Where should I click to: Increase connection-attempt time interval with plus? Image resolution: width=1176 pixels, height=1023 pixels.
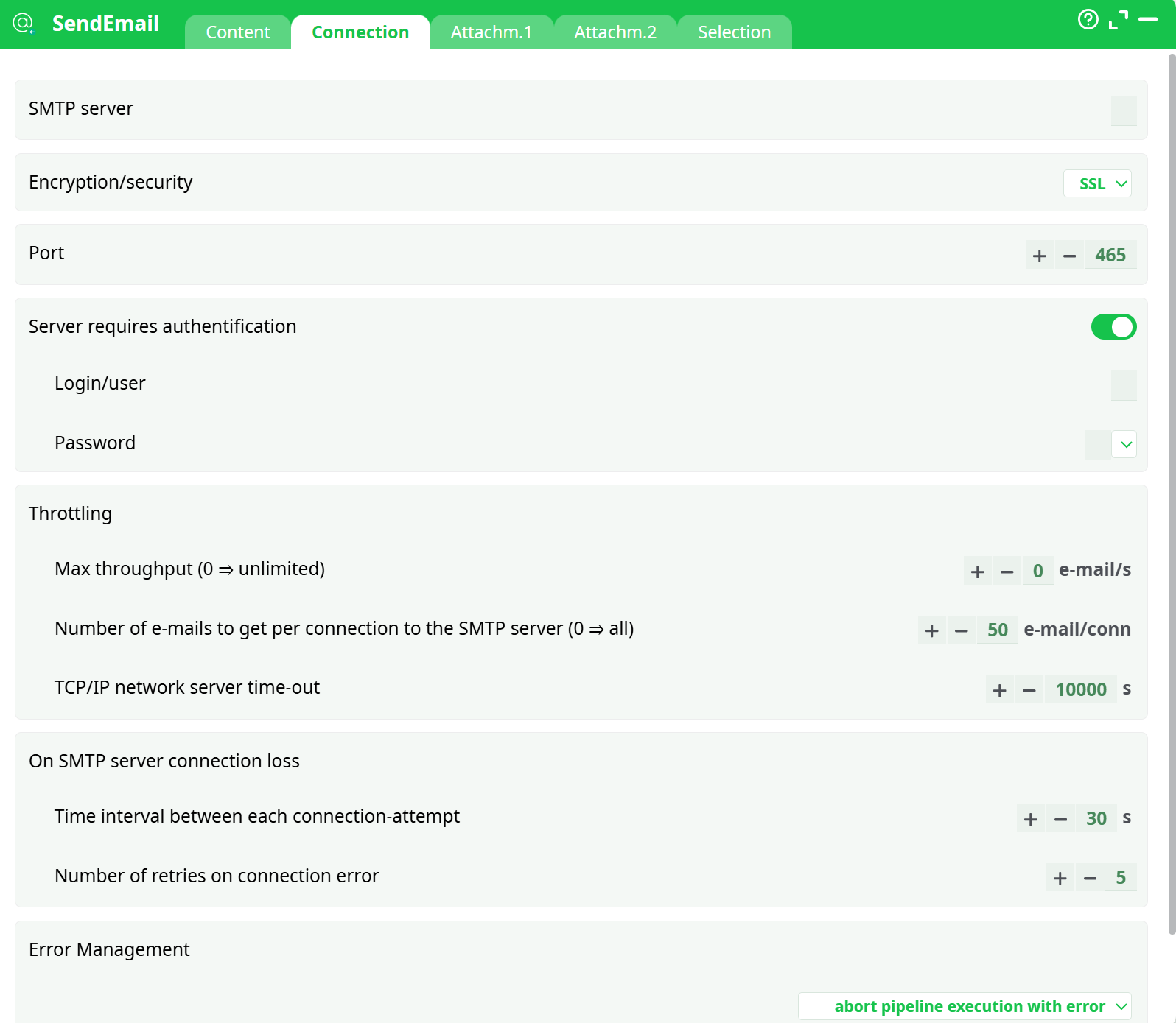tap(1030, 819)
